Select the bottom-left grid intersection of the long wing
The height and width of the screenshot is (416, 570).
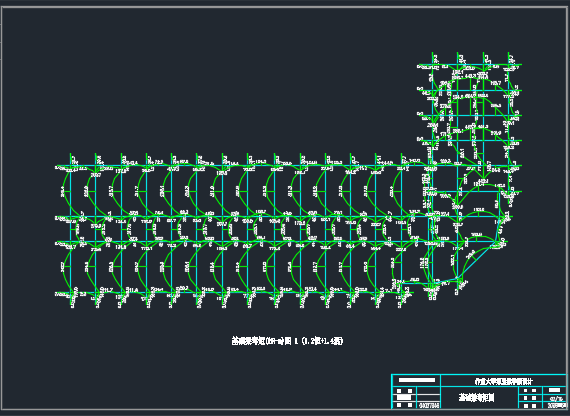click(x=71, y=292)
